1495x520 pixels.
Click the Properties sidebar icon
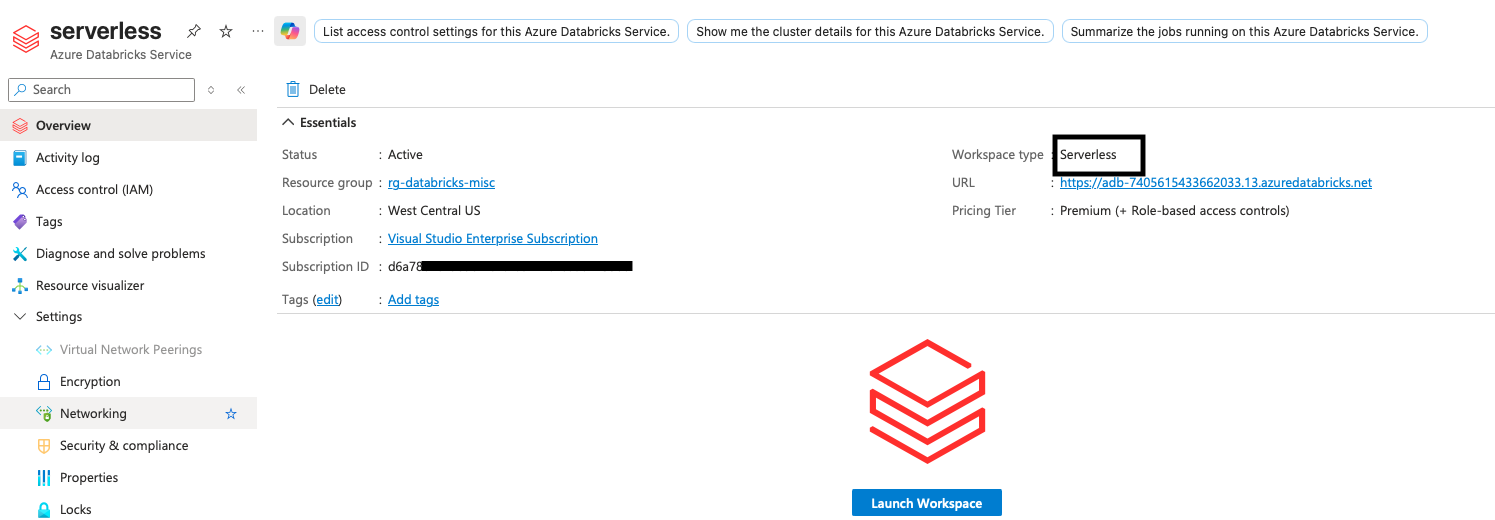click(x=43, y=478)
